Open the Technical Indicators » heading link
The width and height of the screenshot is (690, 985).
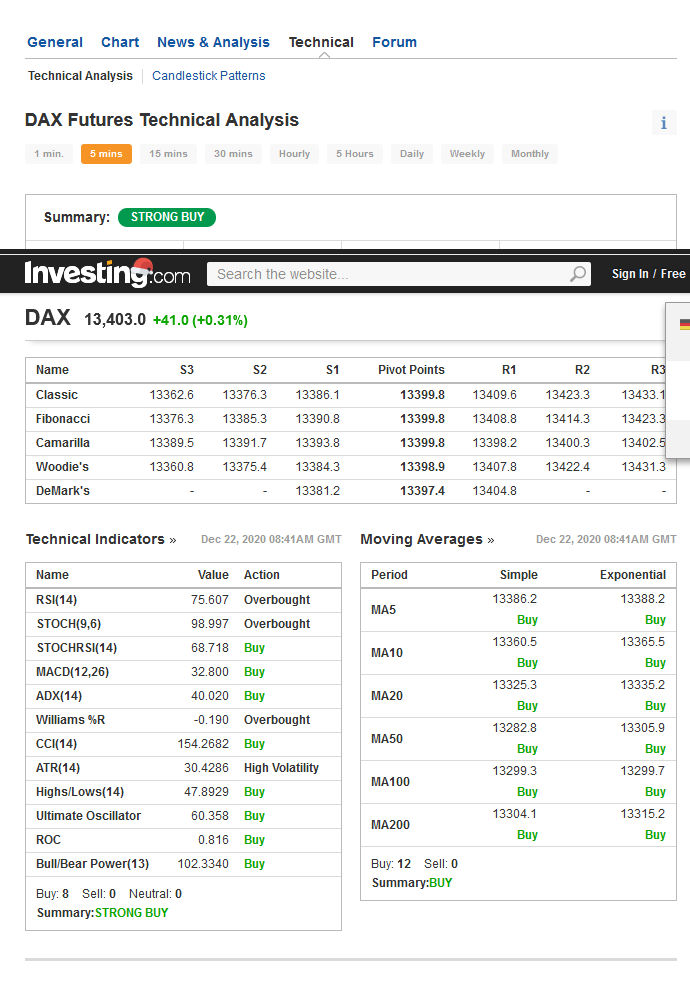point(101,540)
